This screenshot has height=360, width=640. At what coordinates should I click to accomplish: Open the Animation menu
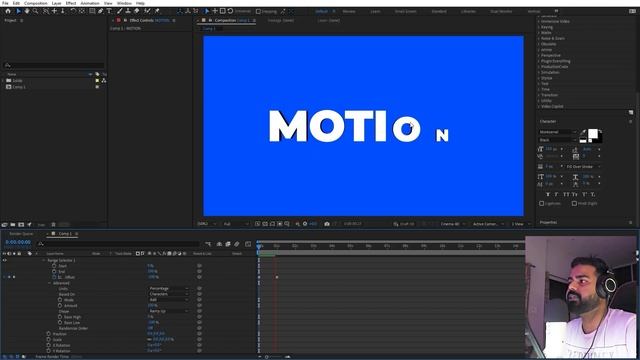point(90,3)
